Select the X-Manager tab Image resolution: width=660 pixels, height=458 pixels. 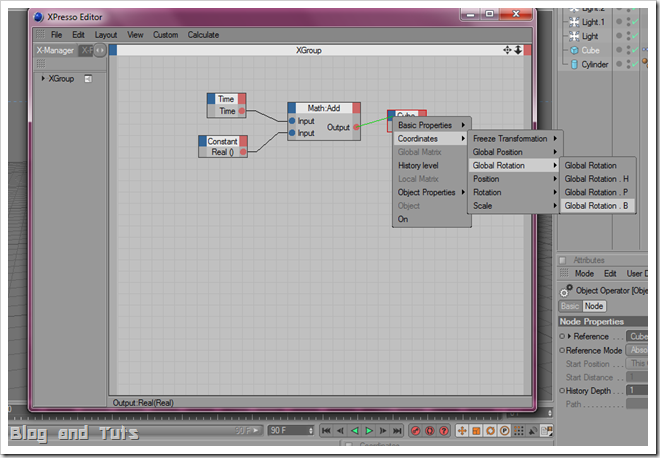(x=55, y=51)
